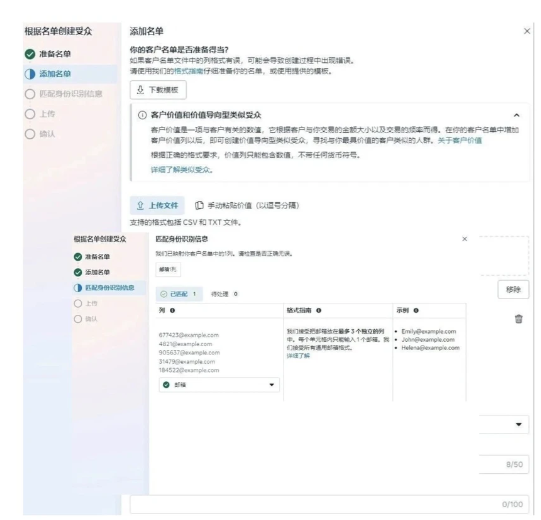Go to 上传 step in the back window sidebar
The image size is (541, 520).
40,114
